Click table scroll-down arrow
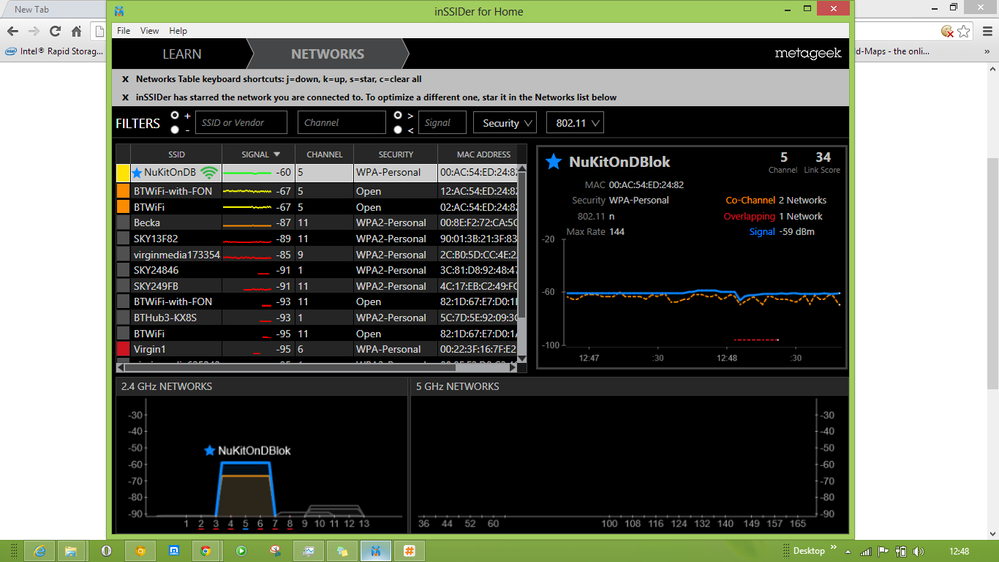 pos(522,359)
